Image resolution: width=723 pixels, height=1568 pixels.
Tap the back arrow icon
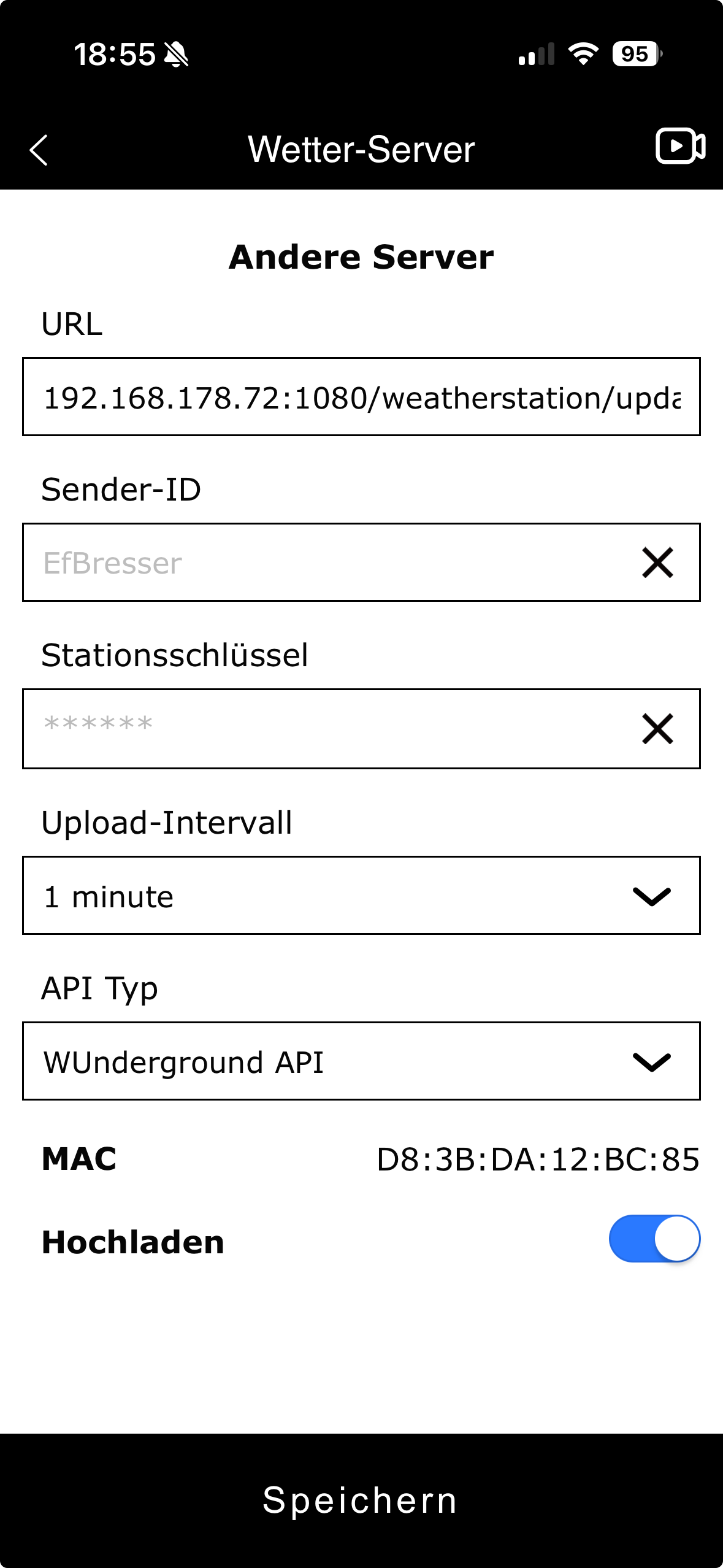pos(39,150)
